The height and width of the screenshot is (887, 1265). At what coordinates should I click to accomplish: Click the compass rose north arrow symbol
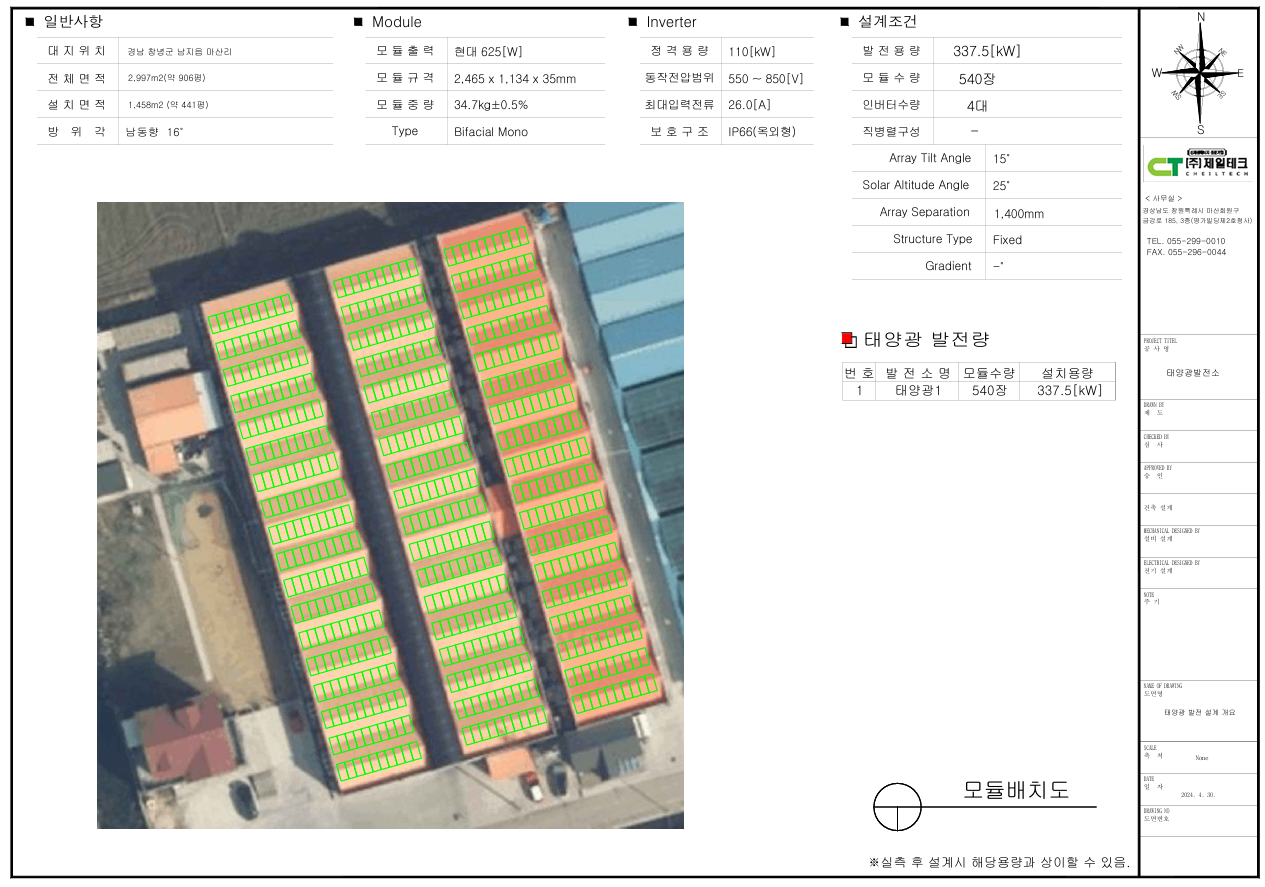click(1198, 70)
